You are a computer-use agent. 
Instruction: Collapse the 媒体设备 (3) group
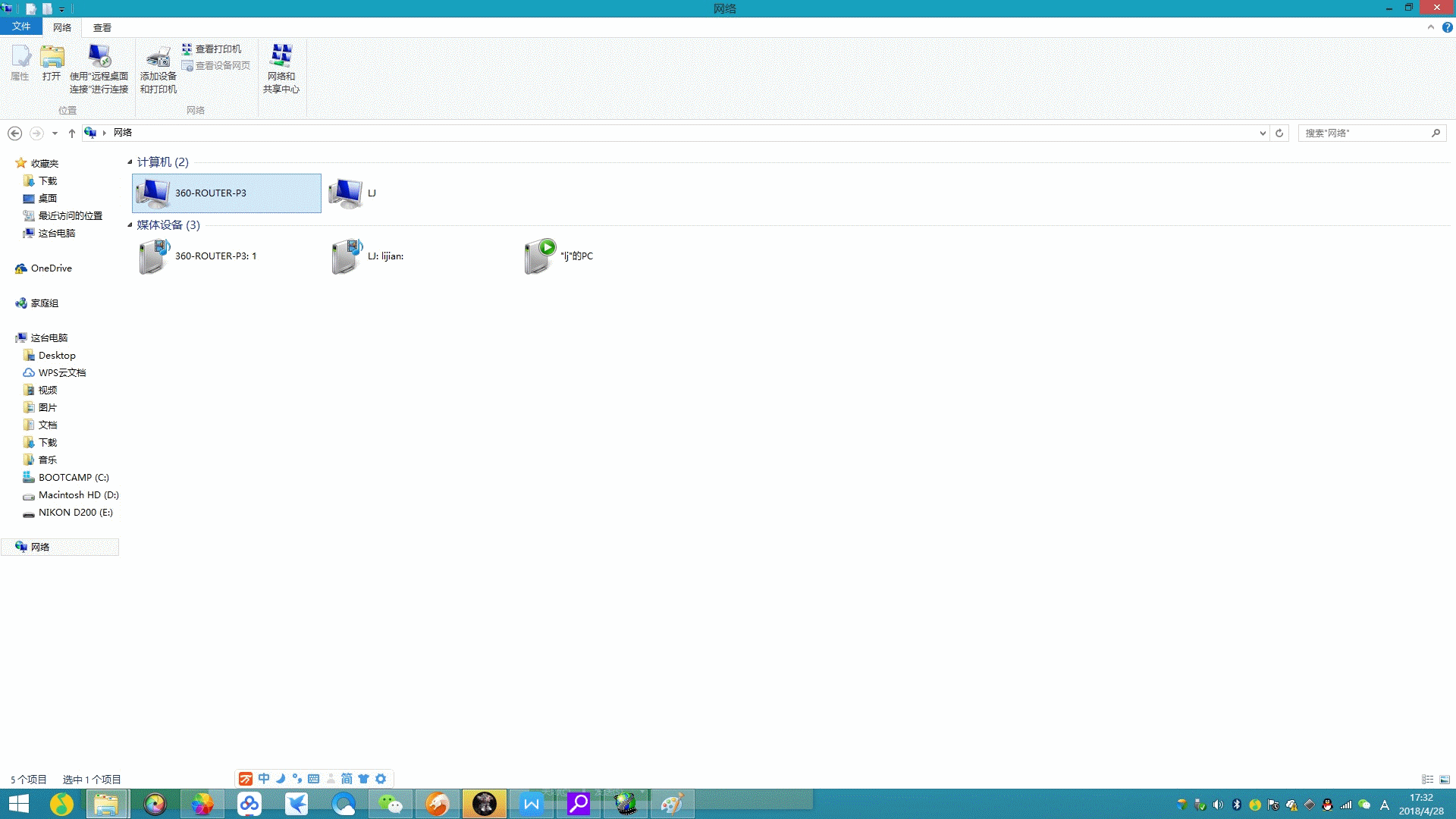click(x=130, y=225)
